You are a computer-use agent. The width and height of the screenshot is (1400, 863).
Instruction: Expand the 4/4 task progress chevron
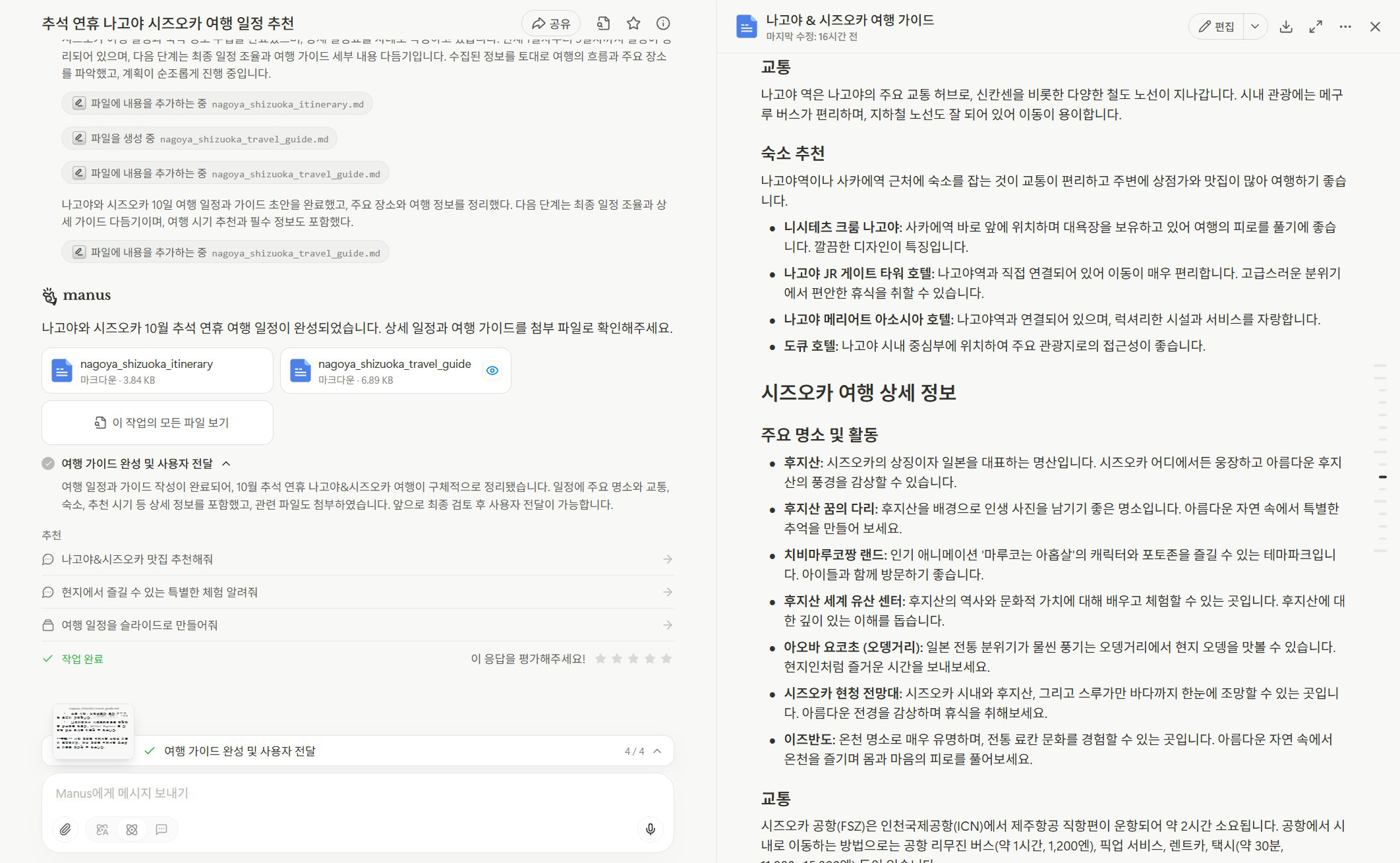point(657,751)
